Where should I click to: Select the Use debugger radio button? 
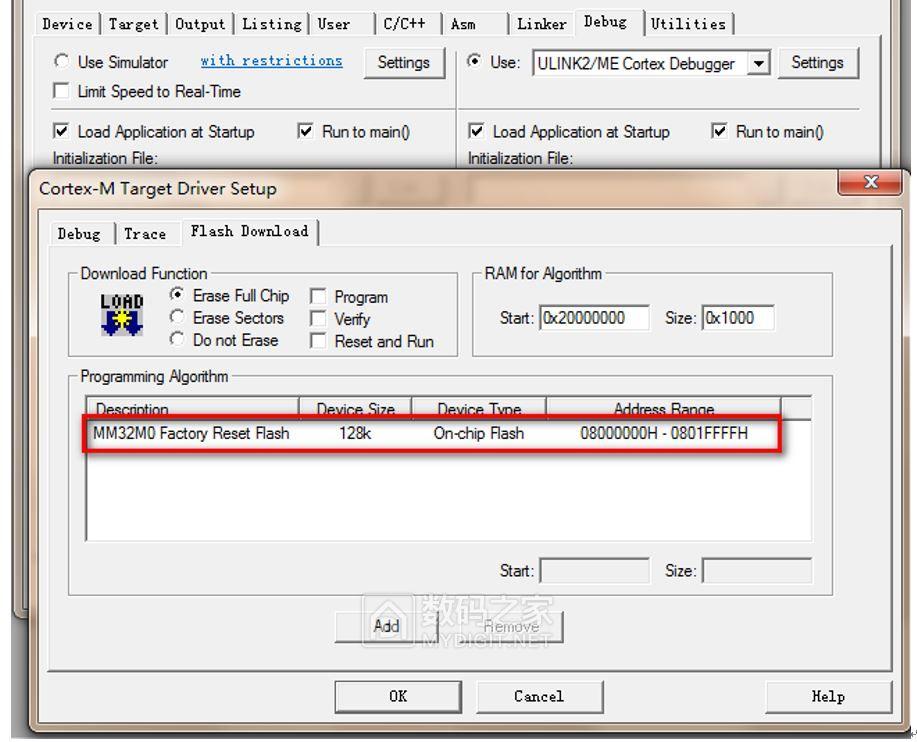pos(474,61)
